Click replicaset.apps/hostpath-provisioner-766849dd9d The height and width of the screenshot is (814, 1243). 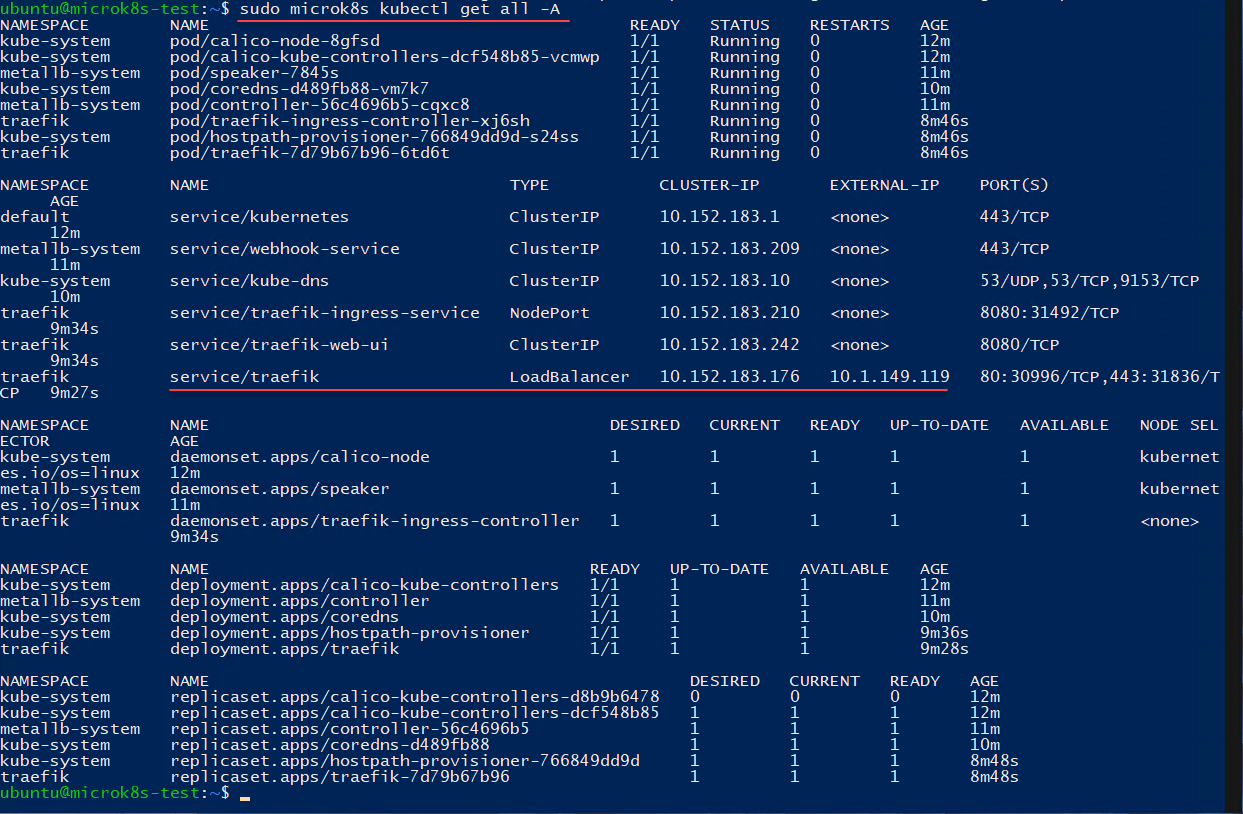(405, 761)
